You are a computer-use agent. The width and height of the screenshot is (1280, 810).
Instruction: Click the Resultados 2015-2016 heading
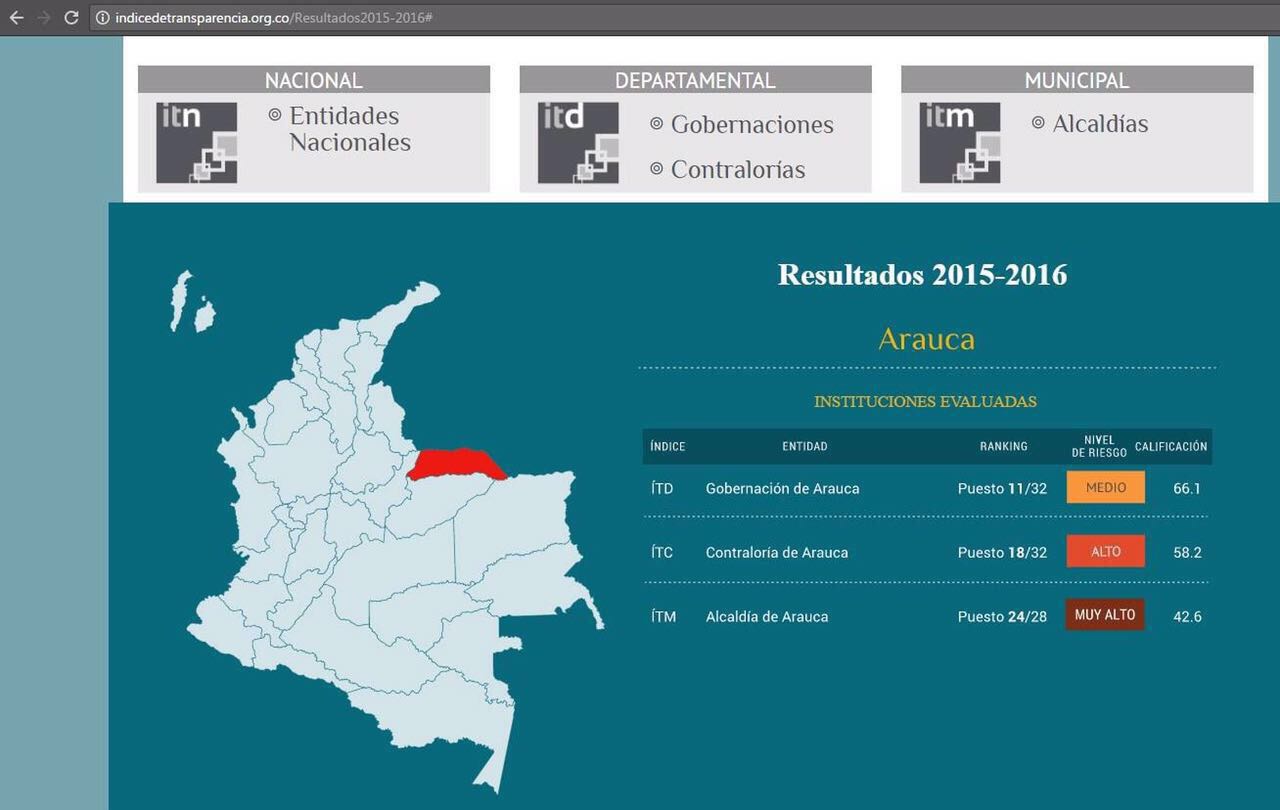(922, 274)
